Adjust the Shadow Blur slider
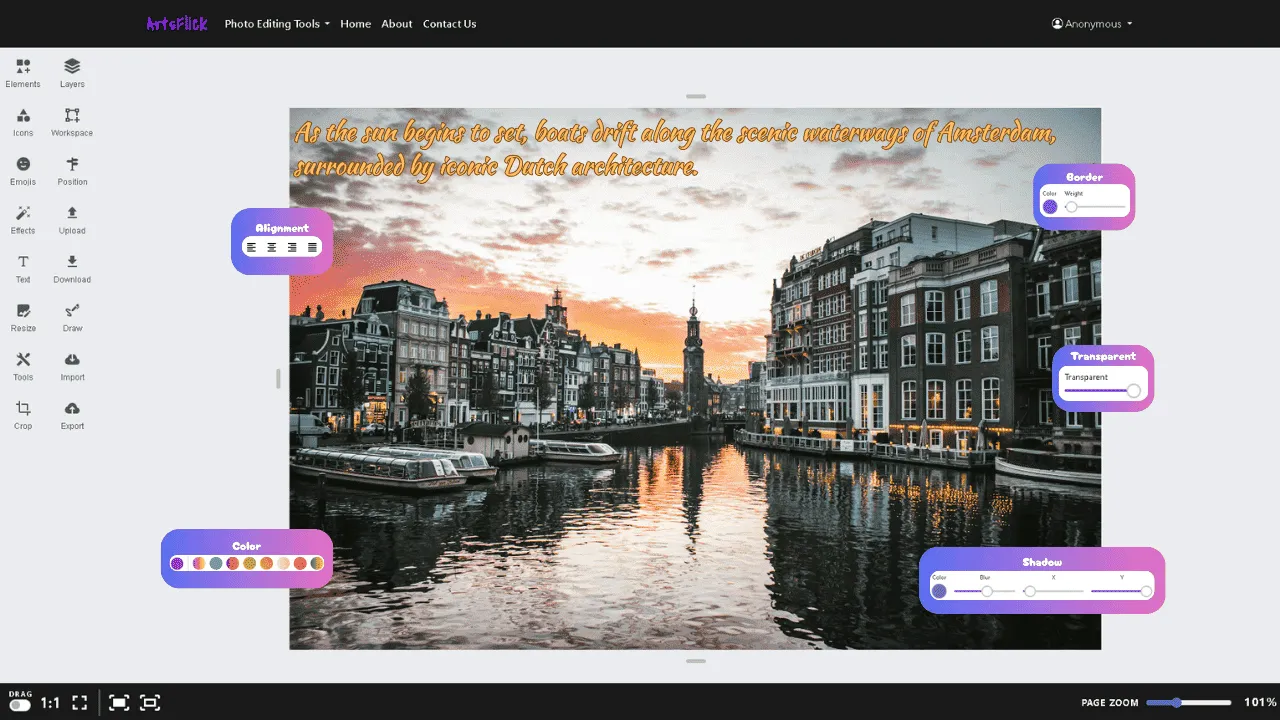The width and height of the screenshot is (1280, 720). click(x=985, y=591)
